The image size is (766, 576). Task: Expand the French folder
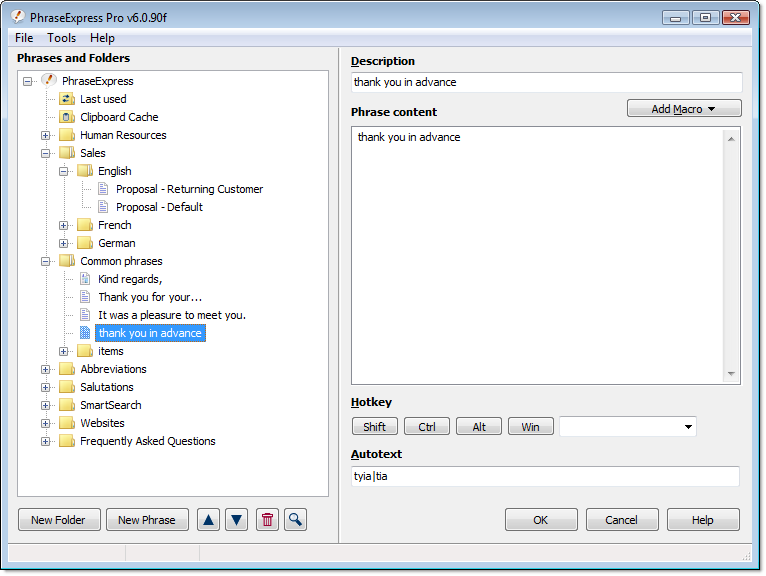click(x=64, y=225)
